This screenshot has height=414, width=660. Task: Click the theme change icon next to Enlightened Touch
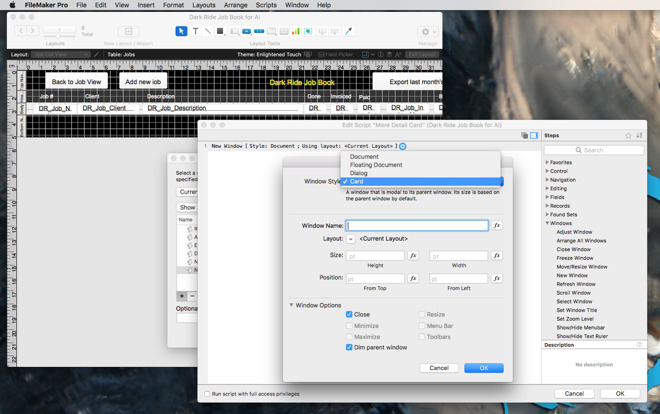(x=308, y=55)
